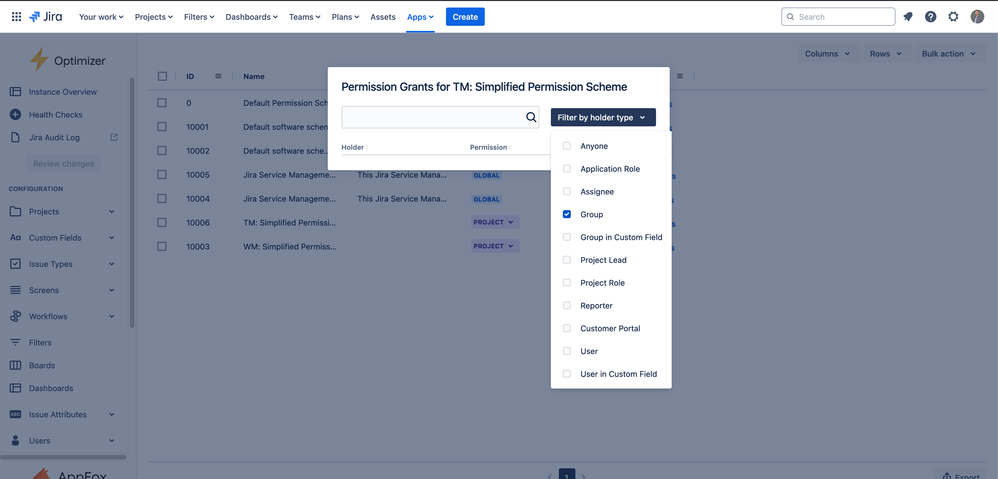Open the help question mark icon
The width and height of the screenshot is (998, 479).
click(x=931, y=17)
